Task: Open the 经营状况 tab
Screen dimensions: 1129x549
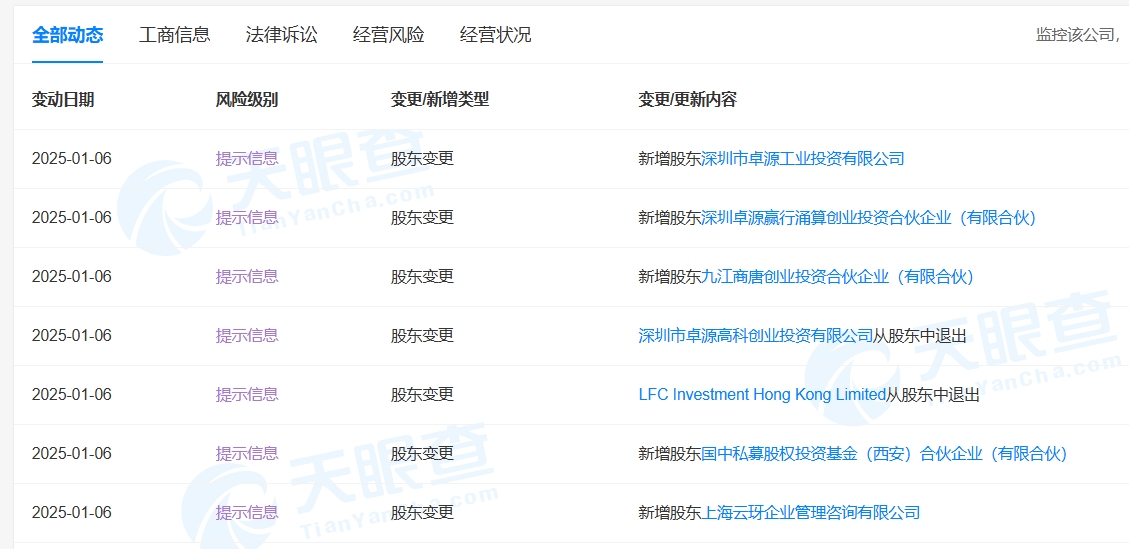Action: coord(496,35)
